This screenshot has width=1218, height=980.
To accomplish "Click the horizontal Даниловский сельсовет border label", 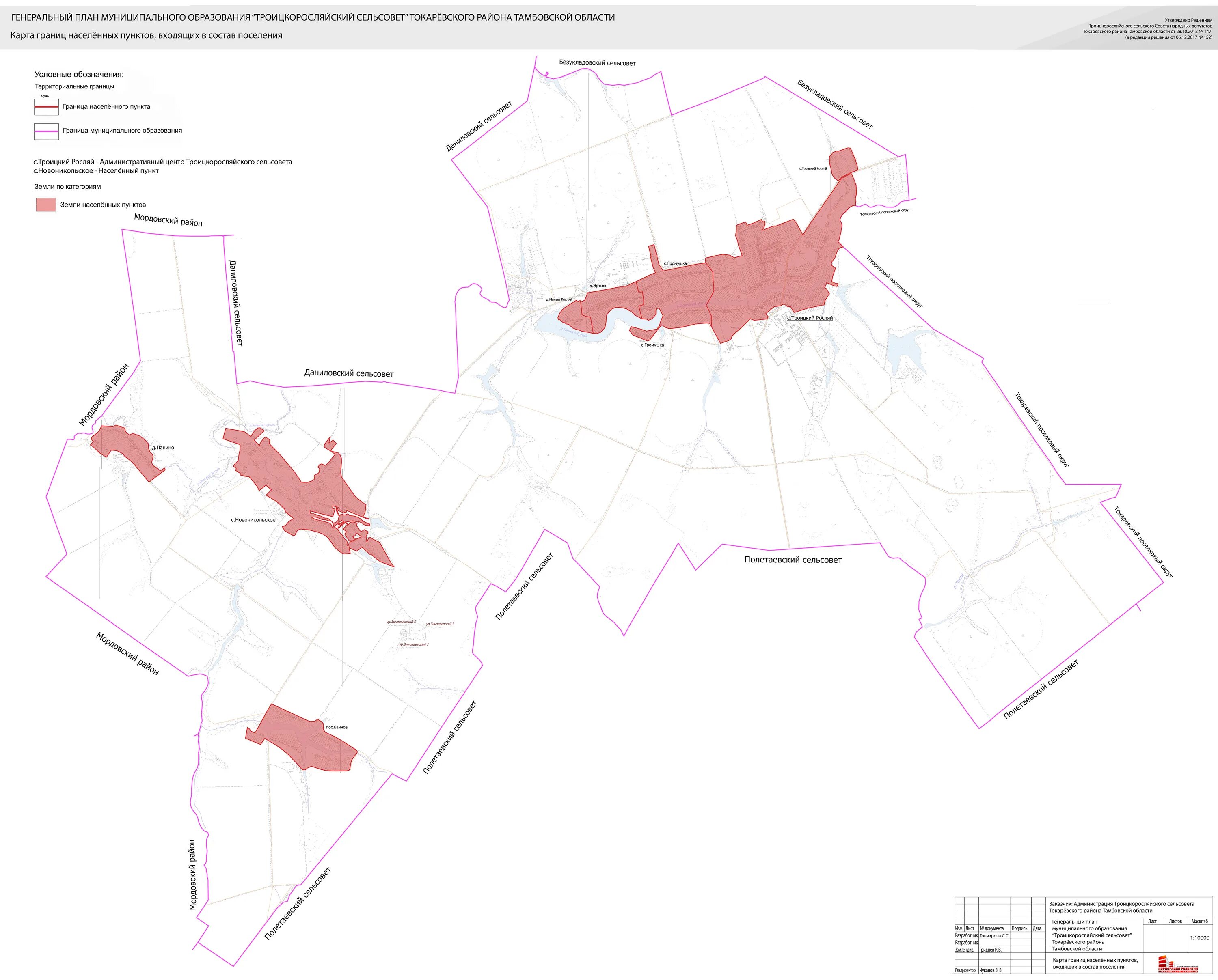I will (x=349, y=373).
